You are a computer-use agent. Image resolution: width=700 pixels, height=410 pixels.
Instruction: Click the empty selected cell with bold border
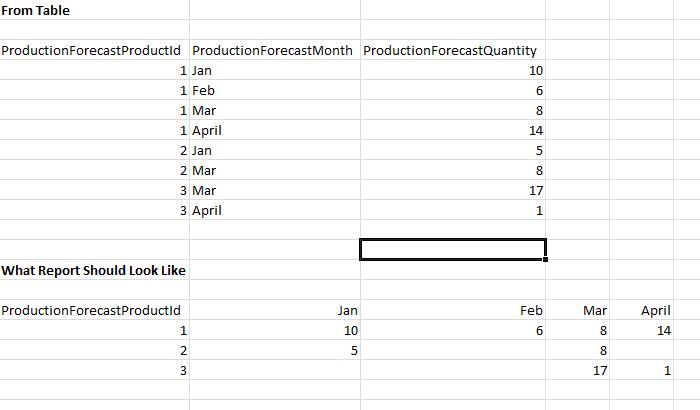click(452, 249)
